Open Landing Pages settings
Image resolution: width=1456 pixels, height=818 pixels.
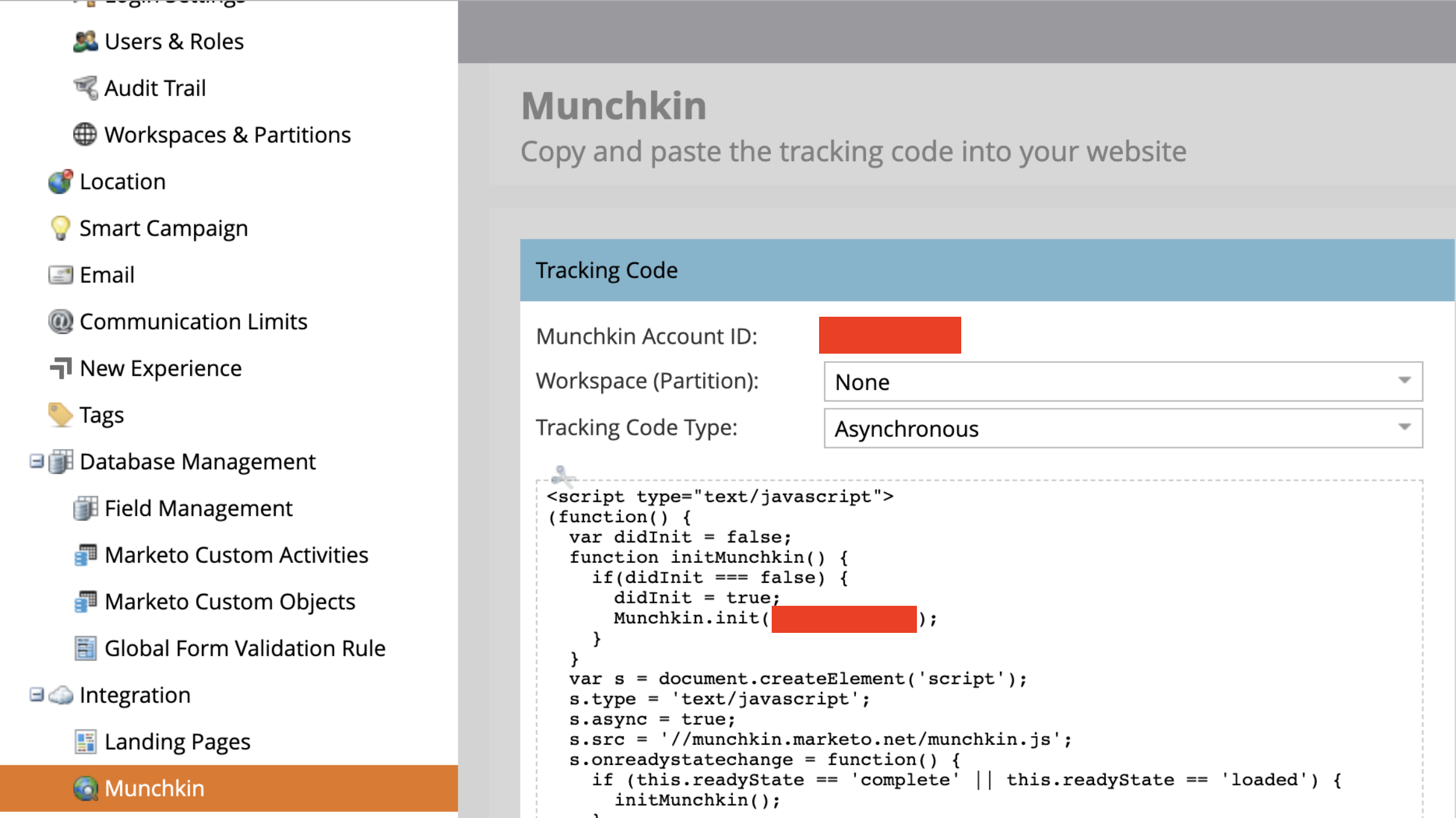point(177,742)
